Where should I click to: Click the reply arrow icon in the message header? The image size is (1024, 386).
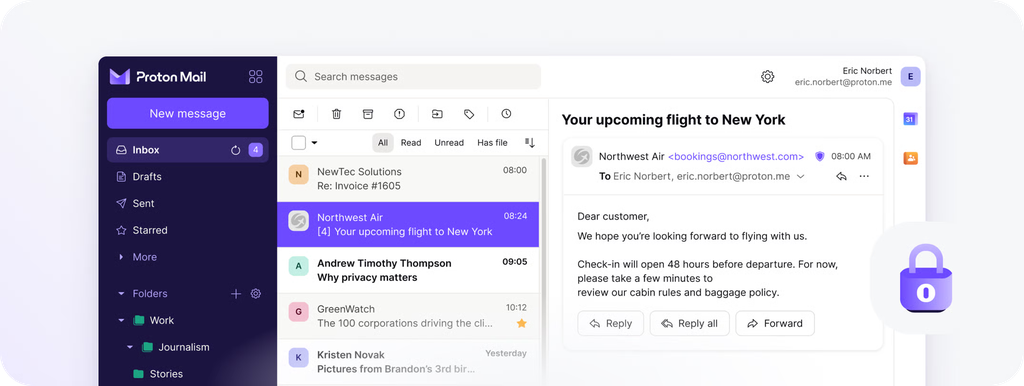(x=841, y=176)
